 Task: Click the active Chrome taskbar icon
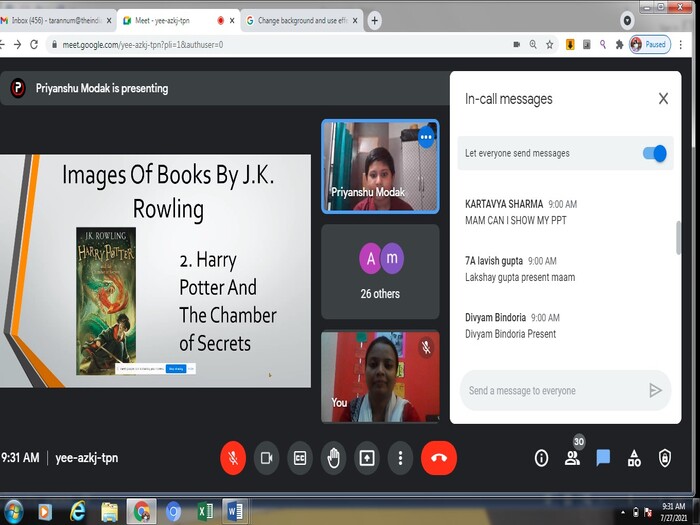(142, 512)
